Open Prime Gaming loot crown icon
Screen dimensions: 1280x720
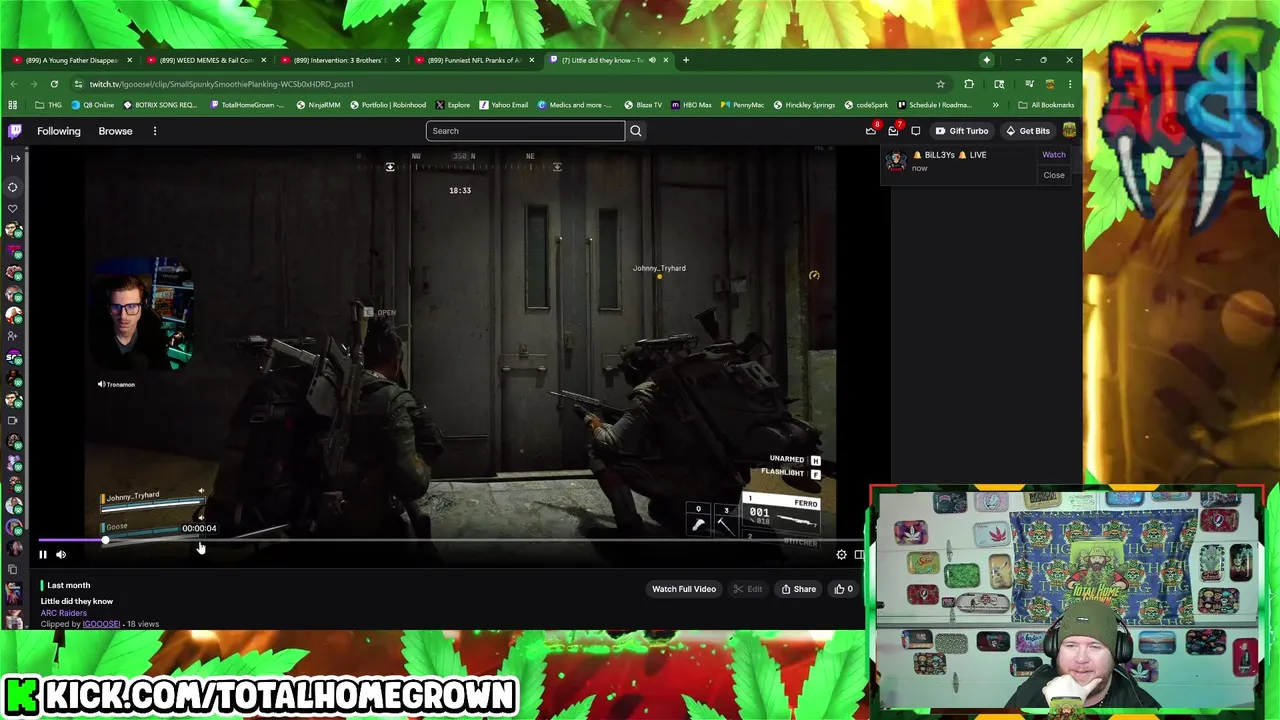click(871, 131)
